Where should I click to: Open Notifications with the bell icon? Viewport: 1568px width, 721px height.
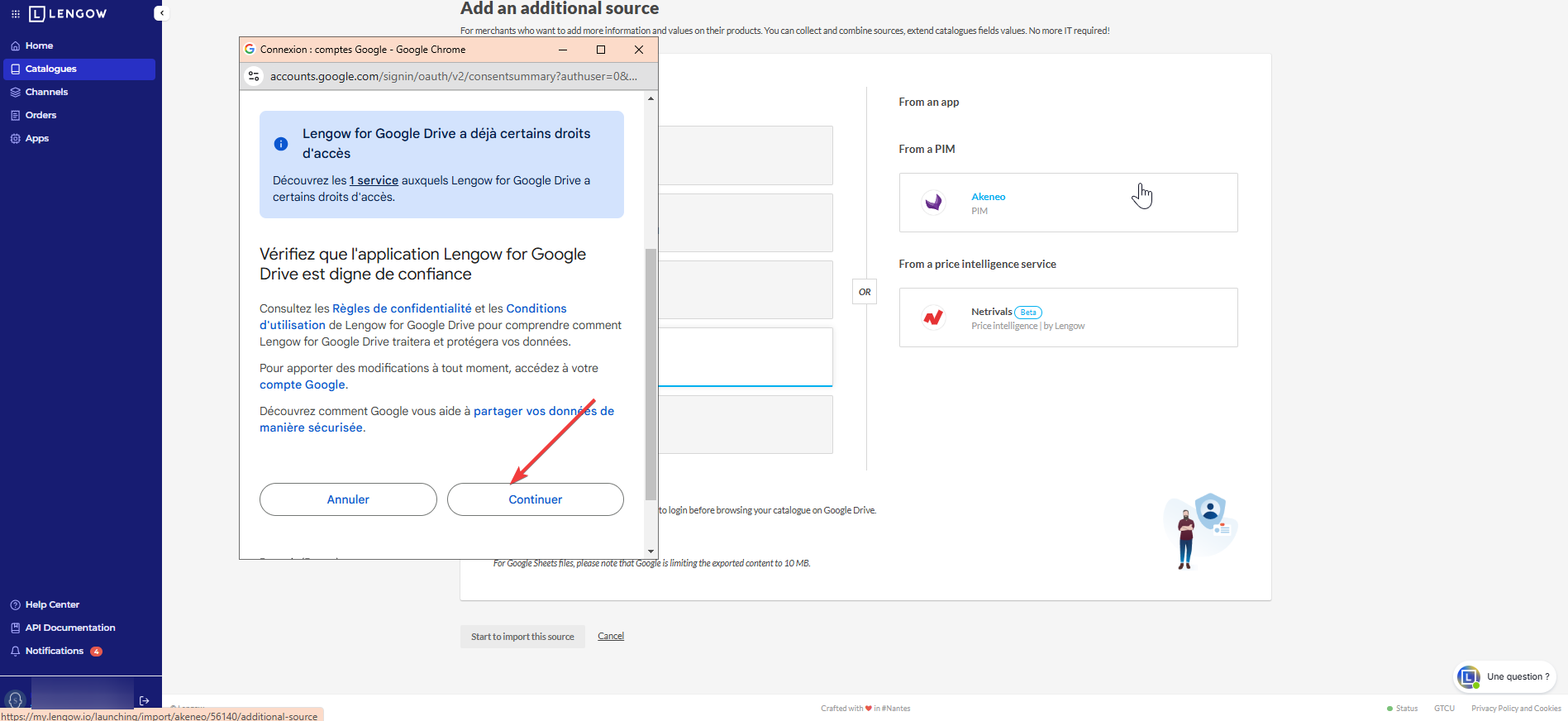tap(16, 651)
